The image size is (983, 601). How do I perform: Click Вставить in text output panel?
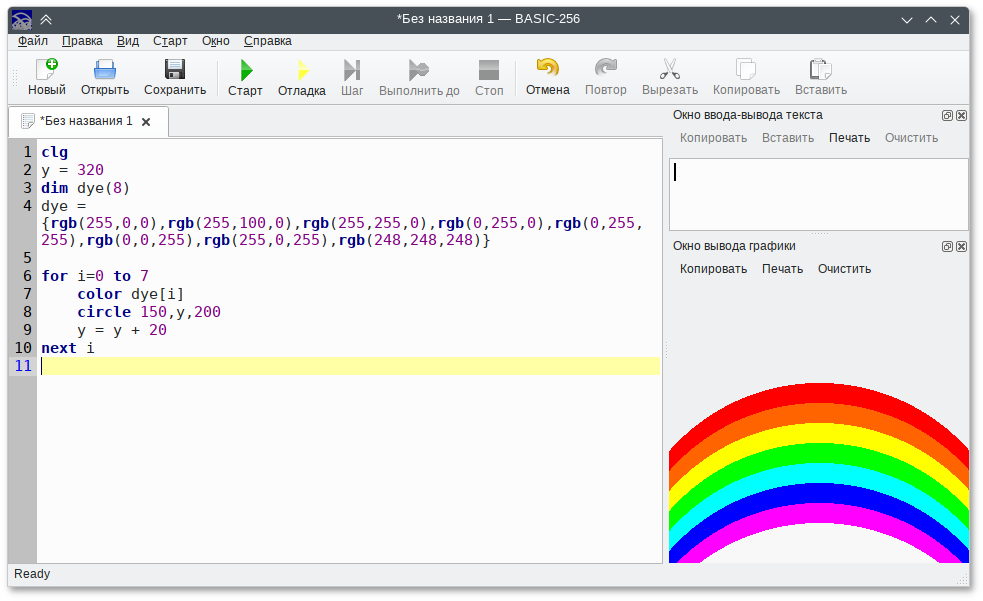pyautogui.click(x=788, y=138)
